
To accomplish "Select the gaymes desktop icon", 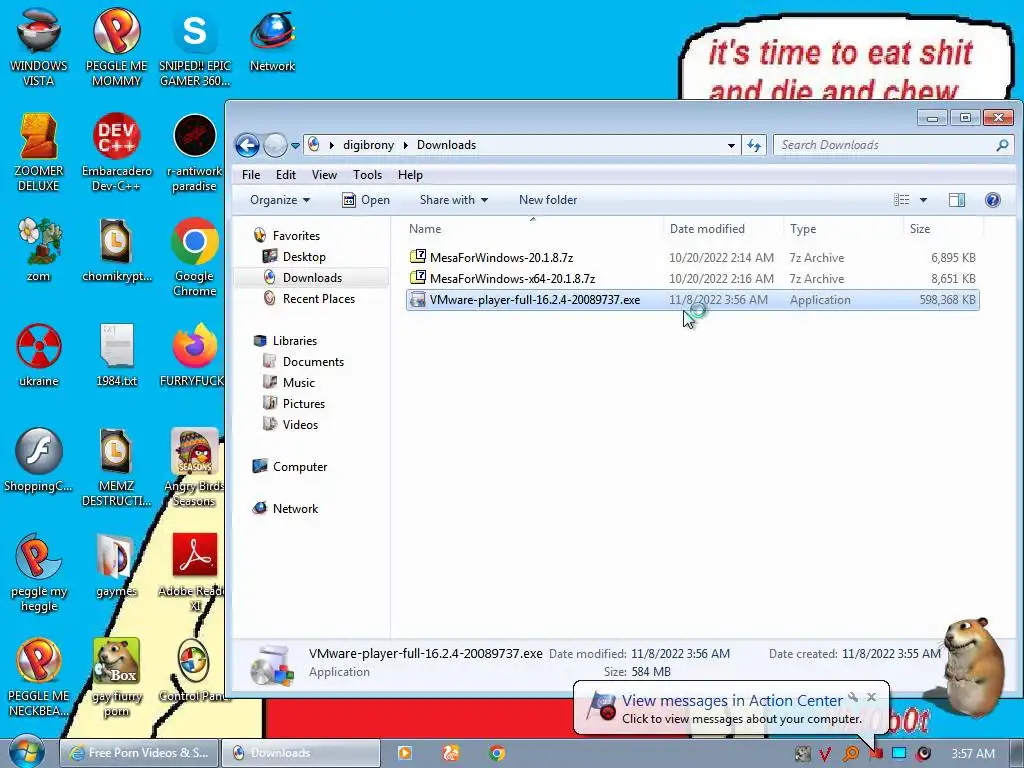I will click(x=116, y=566).
